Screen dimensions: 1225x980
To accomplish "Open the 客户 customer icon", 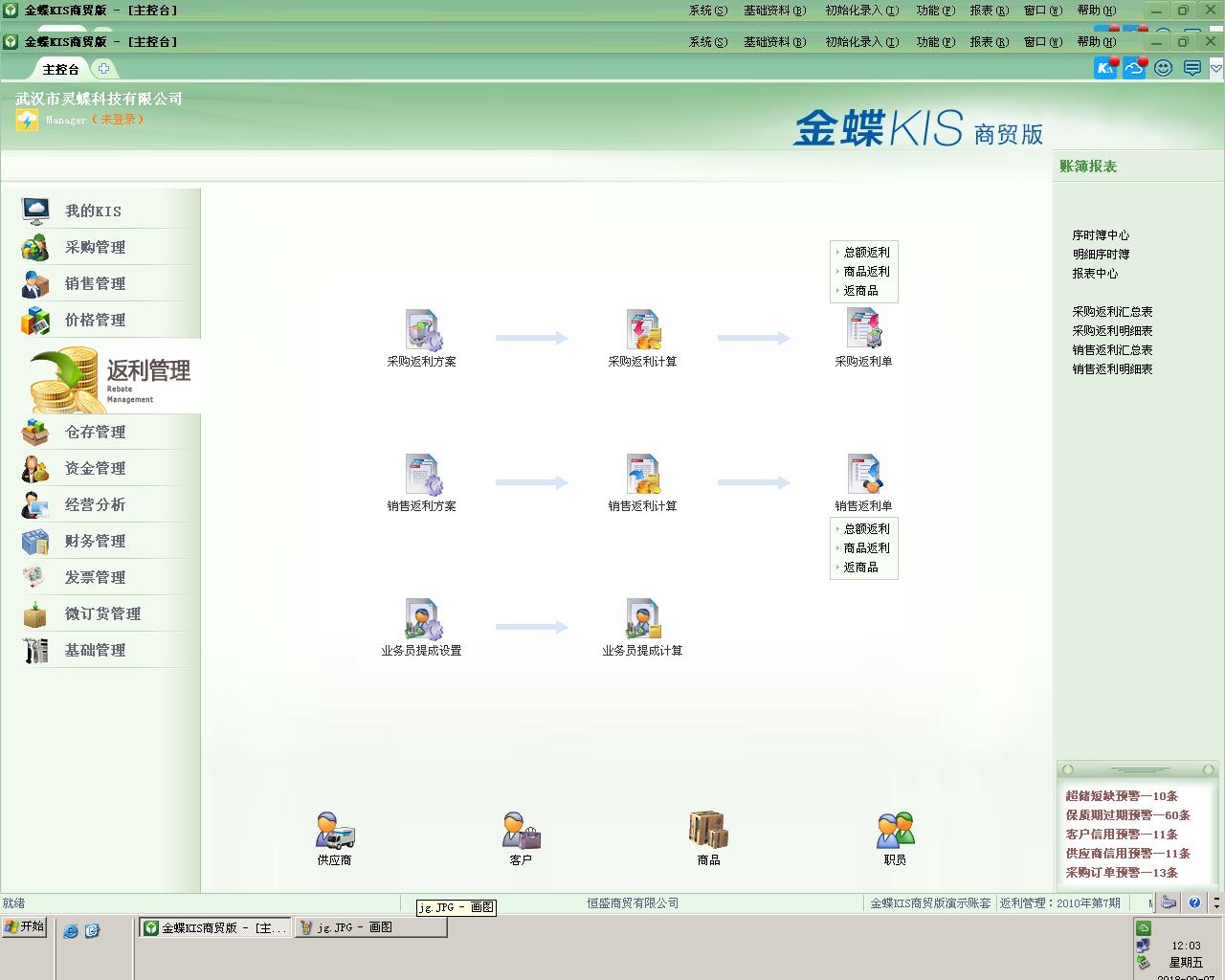I will 521,830.
